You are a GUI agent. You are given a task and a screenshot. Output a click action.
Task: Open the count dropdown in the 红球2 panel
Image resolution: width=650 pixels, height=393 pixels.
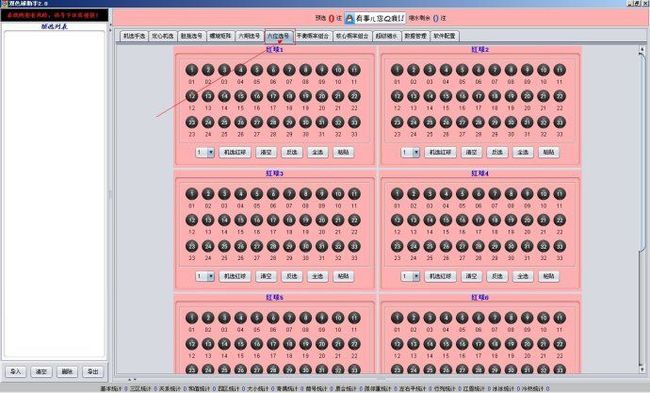coord(410,152)
